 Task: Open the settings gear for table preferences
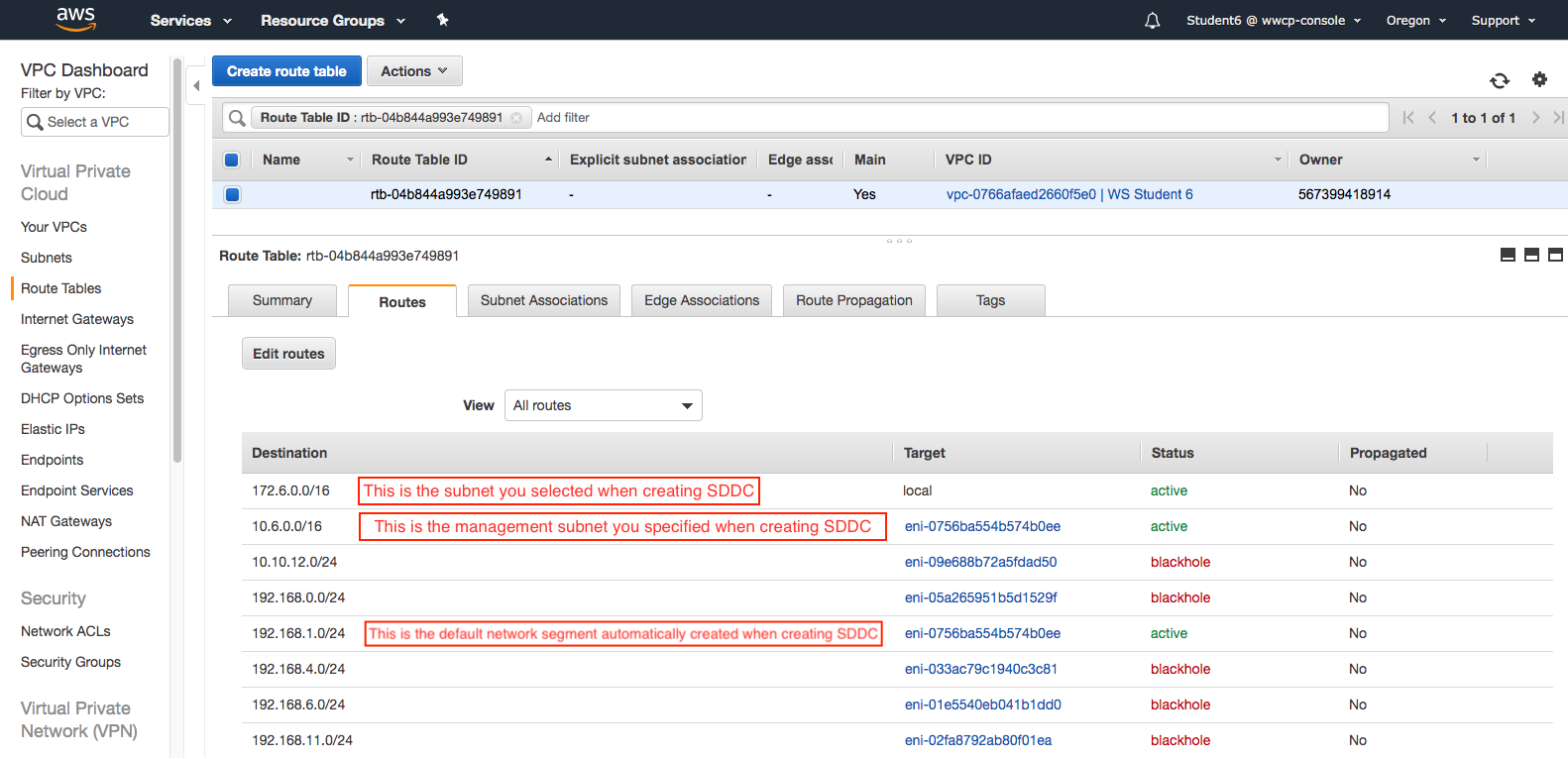tap(1539, 79)
